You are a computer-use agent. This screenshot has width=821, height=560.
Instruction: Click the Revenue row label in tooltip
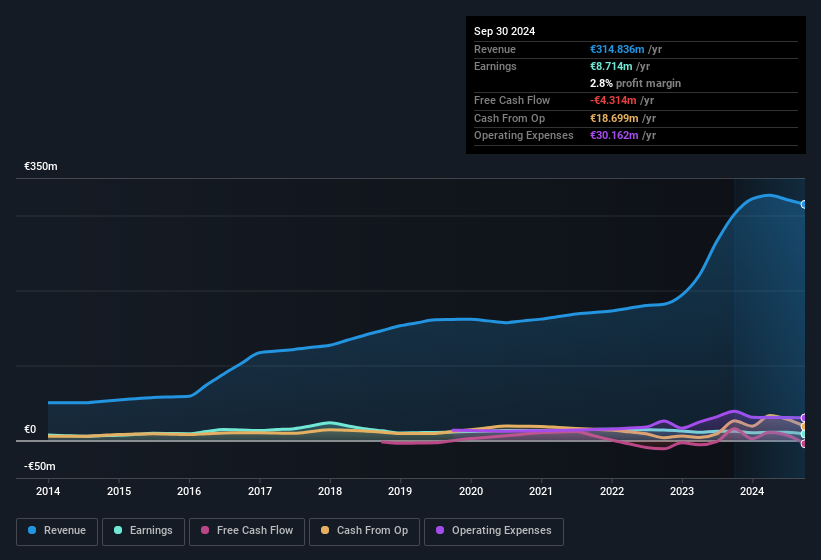click(495, 49)
